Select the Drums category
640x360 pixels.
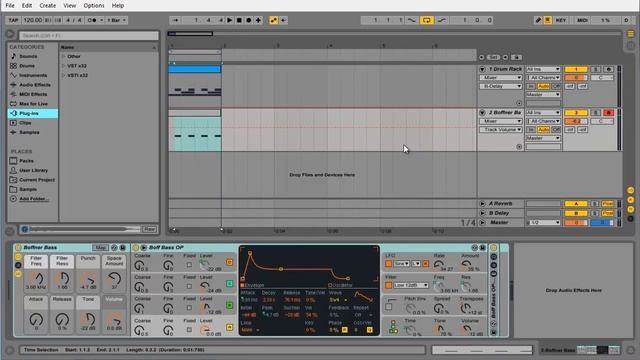pyautogui.click(x=27, y=66)
